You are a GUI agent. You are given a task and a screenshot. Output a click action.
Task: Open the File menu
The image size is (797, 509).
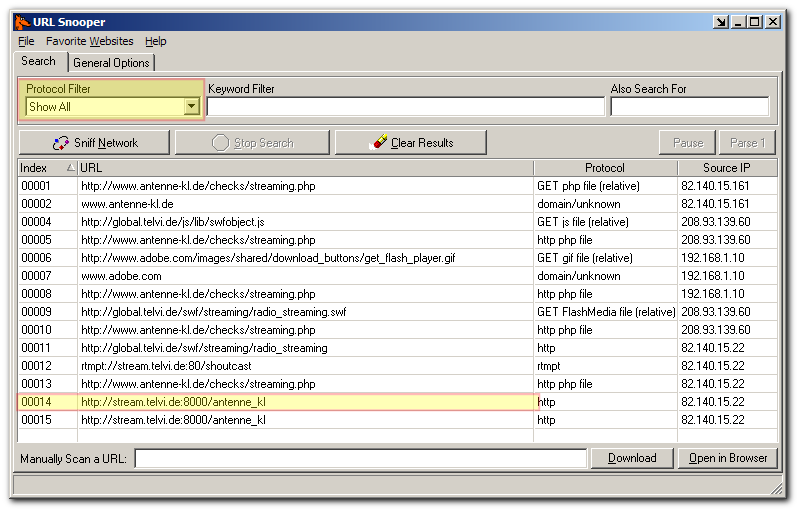click(x=26, y=41)
